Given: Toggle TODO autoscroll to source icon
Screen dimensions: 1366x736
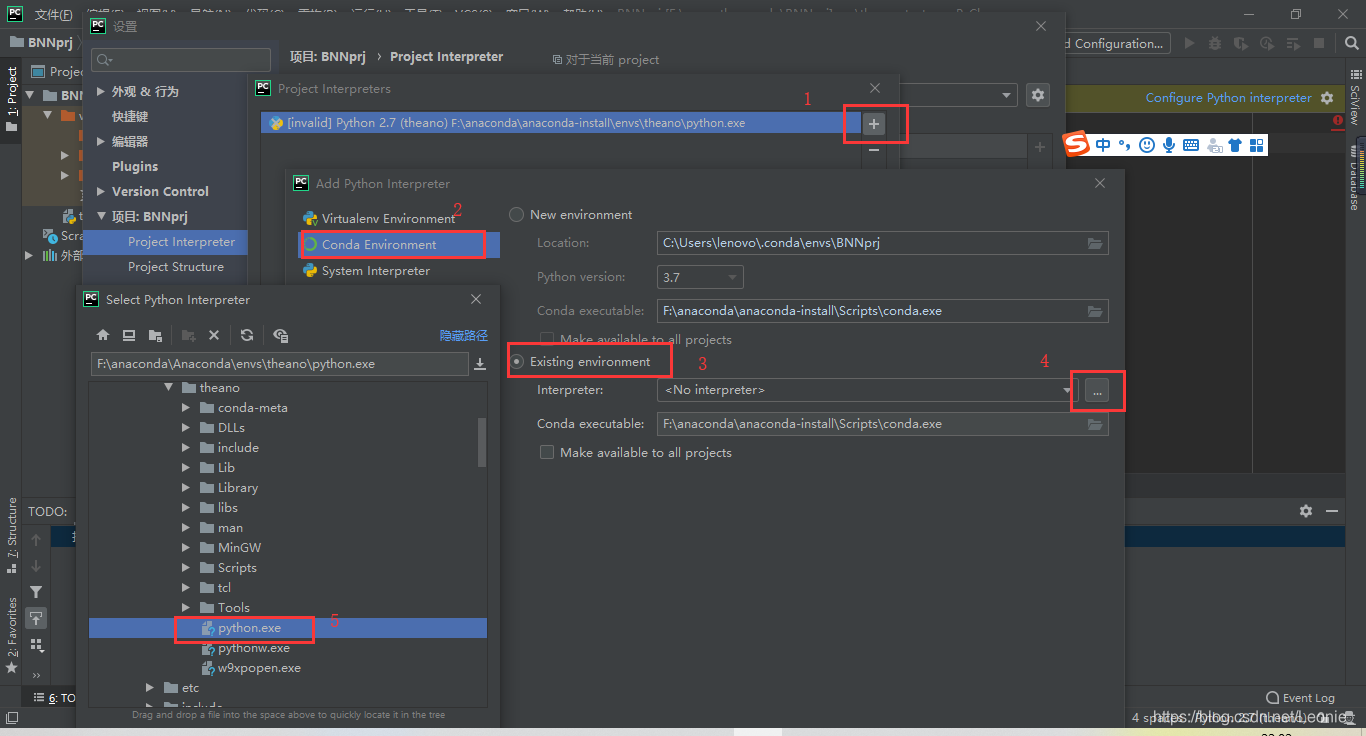Looking at the screenshot, I should (x=36, y=618).
